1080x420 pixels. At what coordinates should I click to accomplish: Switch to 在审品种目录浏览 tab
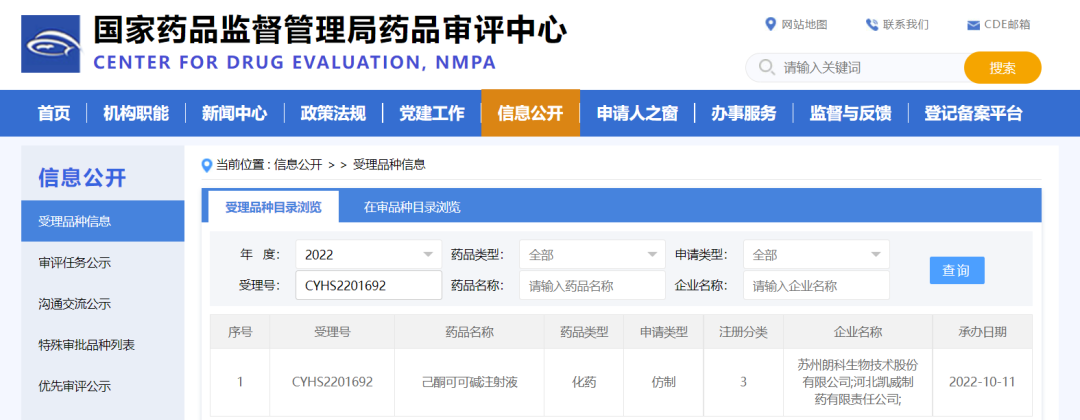[x=412, y=207]
